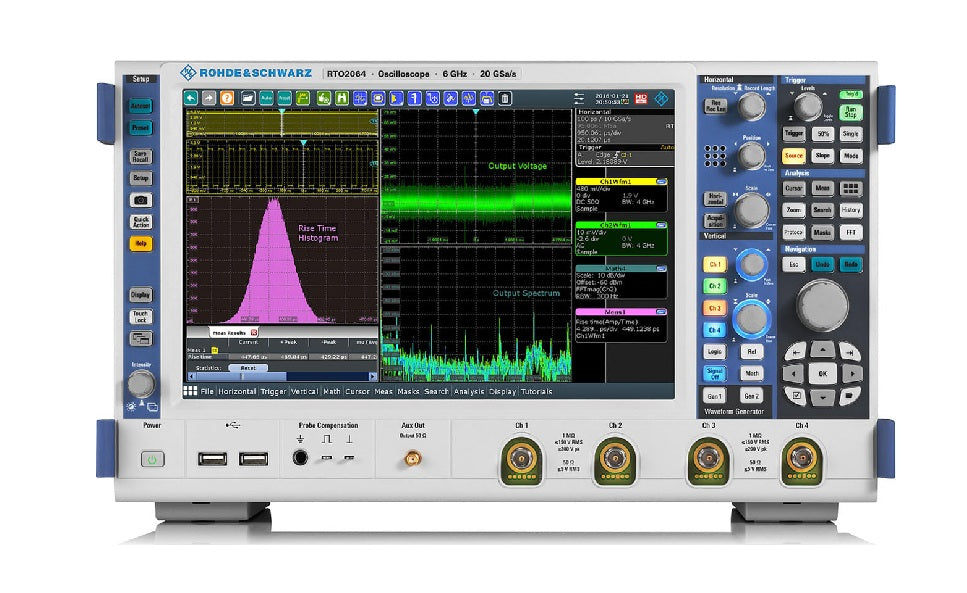Click the trash delete toolbar icon
The image size is (967, 593).
[x=505, y=98]
